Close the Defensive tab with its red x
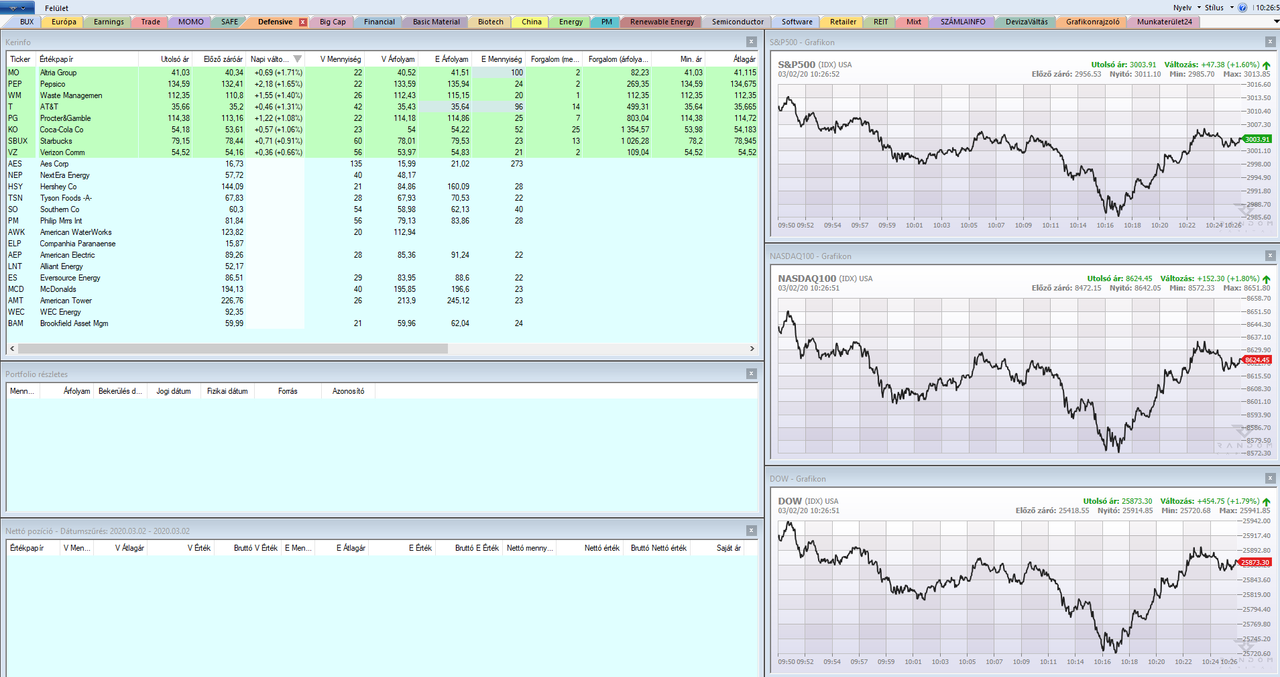The height and width of the screenshot is (677, 1280). click(302, 21)
